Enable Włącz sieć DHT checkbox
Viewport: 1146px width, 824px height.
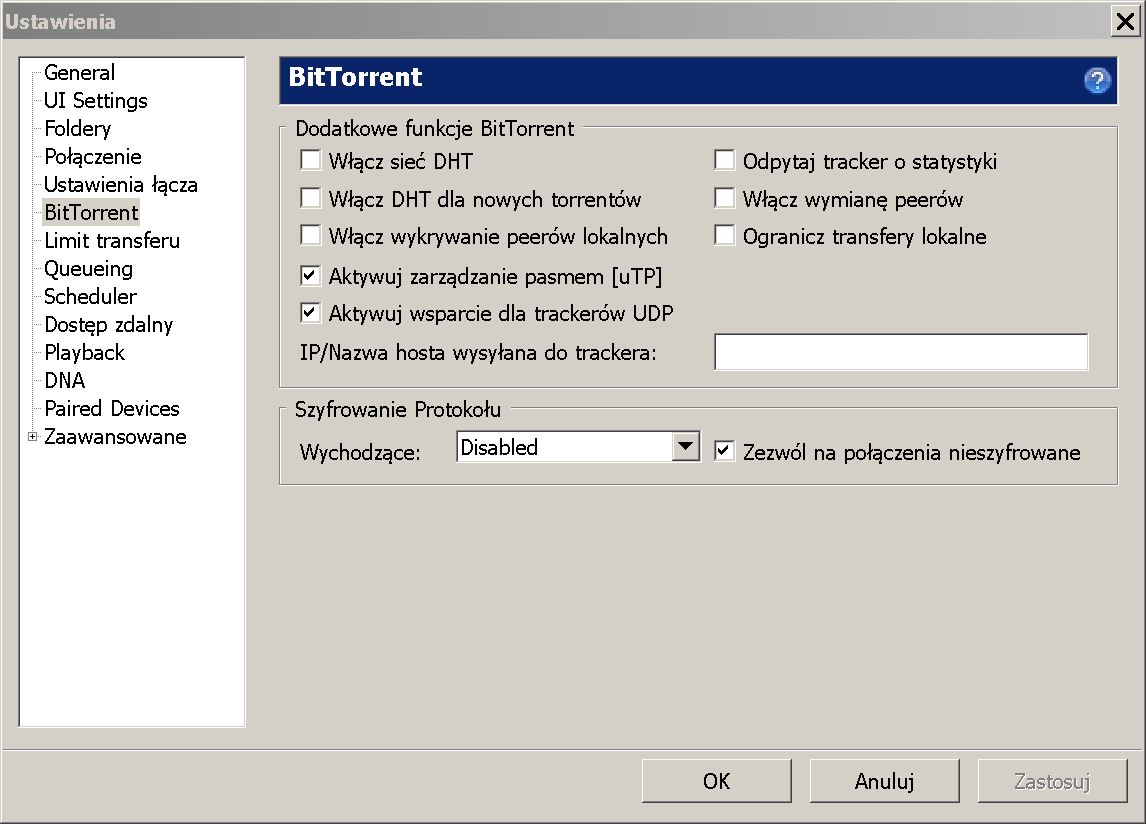coord(311,160)
